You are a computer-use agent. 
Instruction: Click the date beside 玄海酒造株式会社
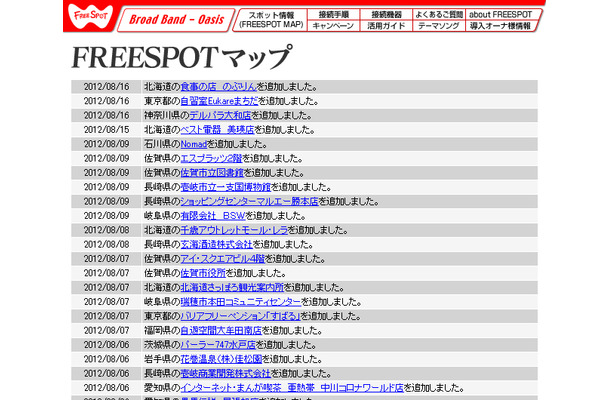106,245
